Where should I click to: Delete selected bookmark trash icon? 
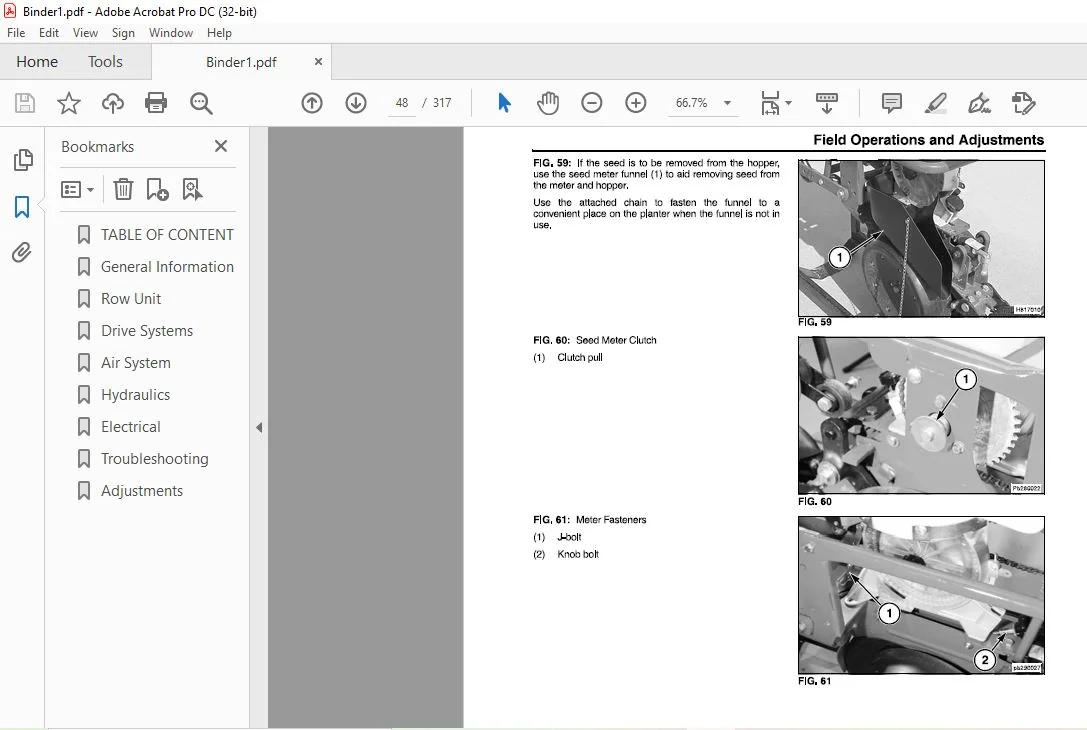tap(123, 189)
